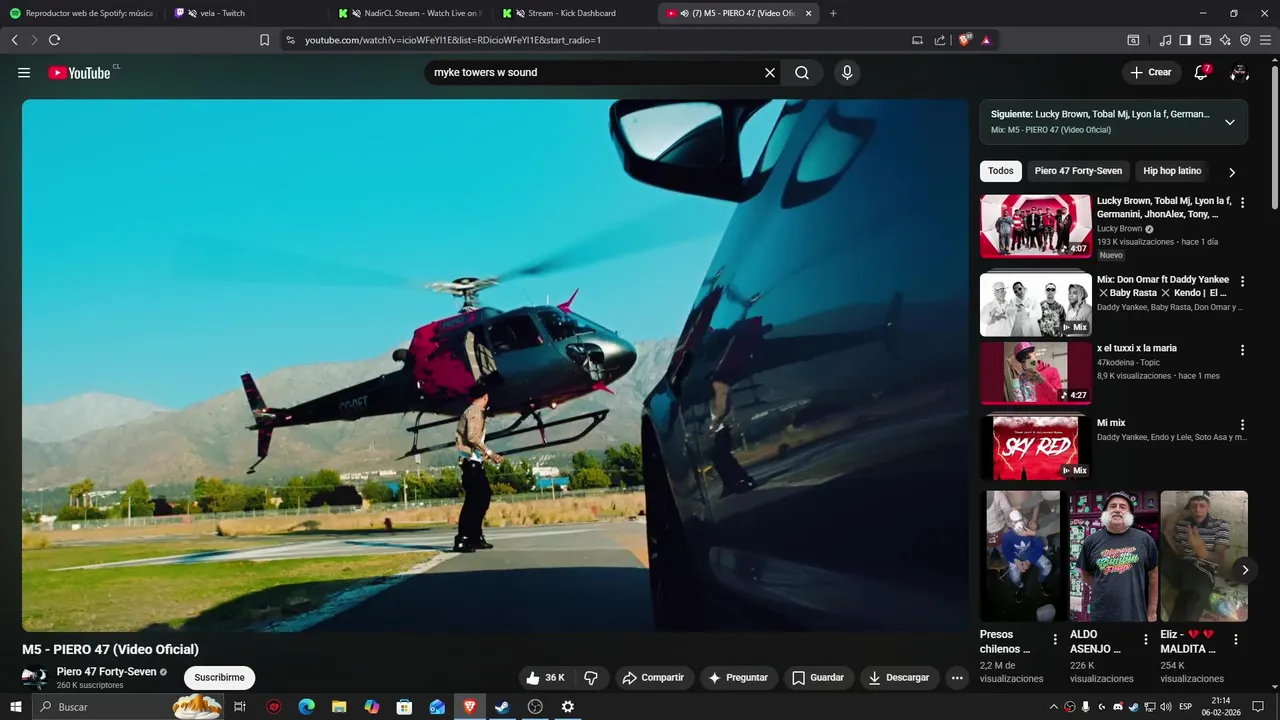The width and height of the screenshot is (1280, 720).
Task: Open options for ALDO ASENJO short
Action: click(x=1146, y=640)
